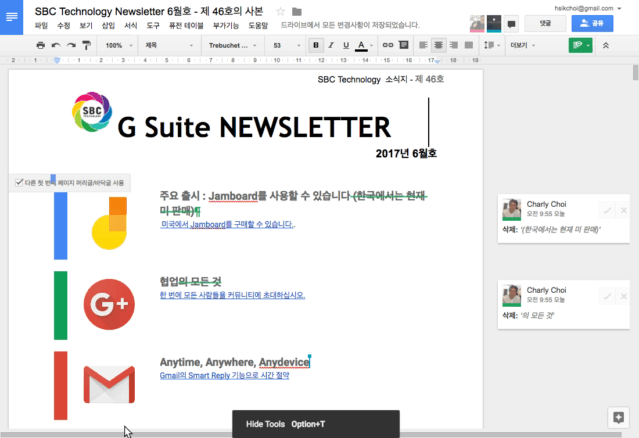
Task: Click the left indent marker on ruler
Action: pyautogui.click(x=57, y=60)
